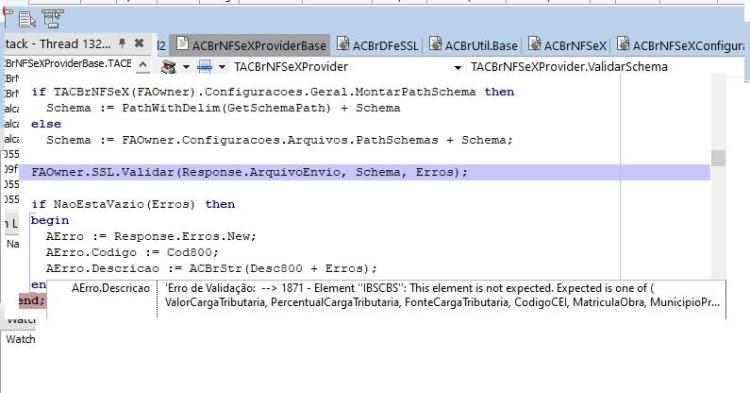
Task: Click file icon on ACBrNFSeXConfigur tab
Action: click(623, 44)
